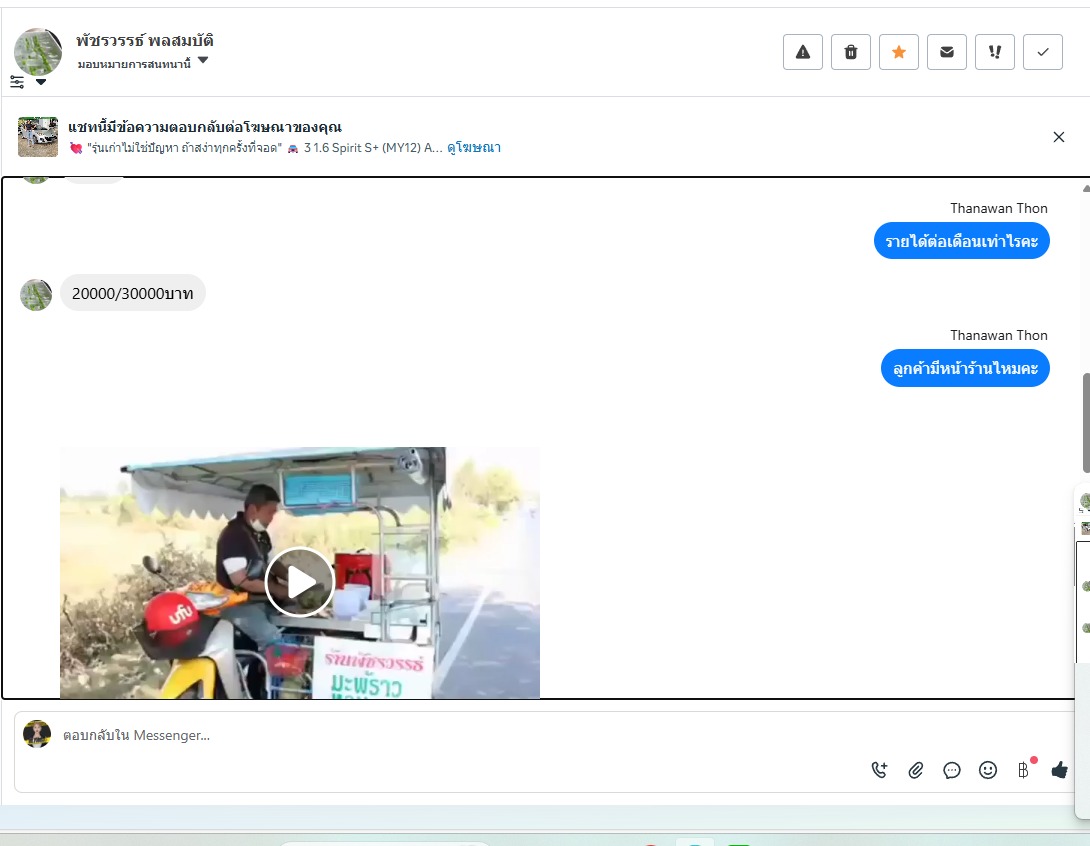Select message รายได้ต่อเดือนเท่าไรคะ
The height and width of the screenshot is (846, 1090).
click(x=961, y=241)
